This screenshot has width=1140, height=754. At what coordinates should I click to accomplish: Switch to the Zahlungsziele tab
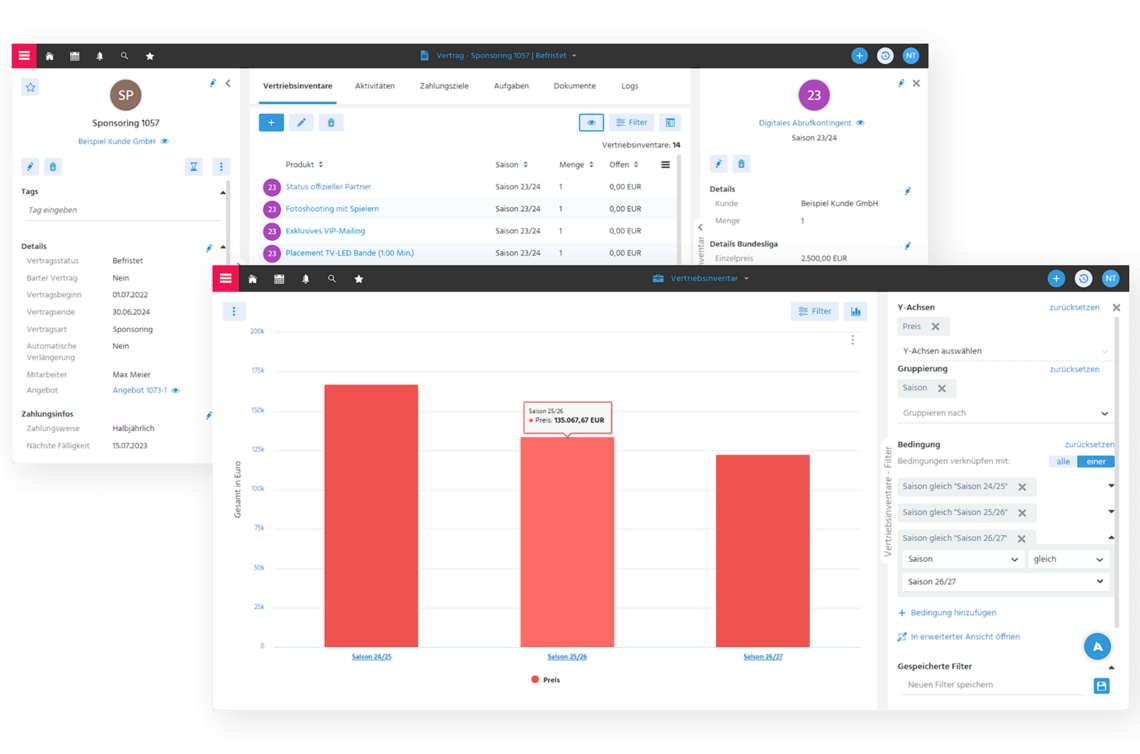444,86
